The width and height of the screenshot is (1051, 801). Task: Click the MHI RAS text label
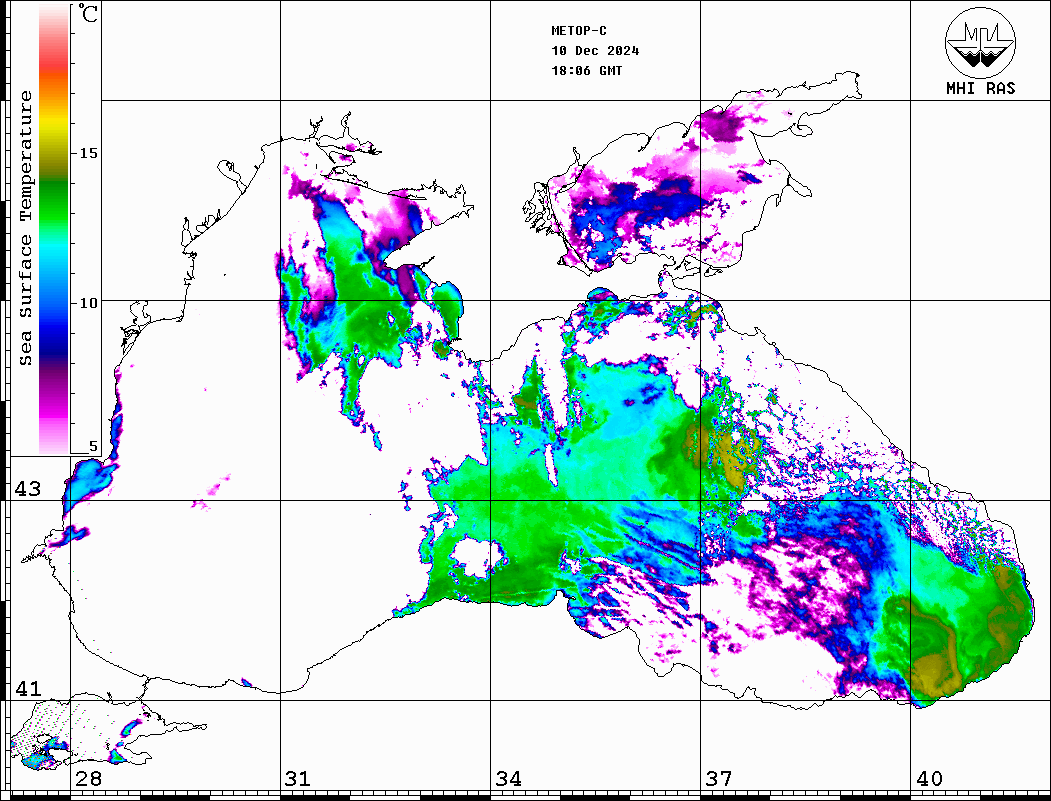click(980, 88)
